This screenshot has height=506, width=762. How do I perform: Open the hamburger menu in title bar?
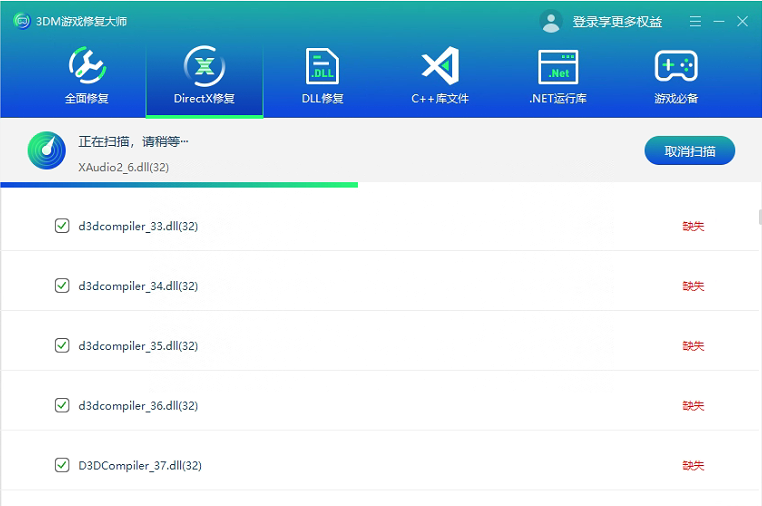695,21
